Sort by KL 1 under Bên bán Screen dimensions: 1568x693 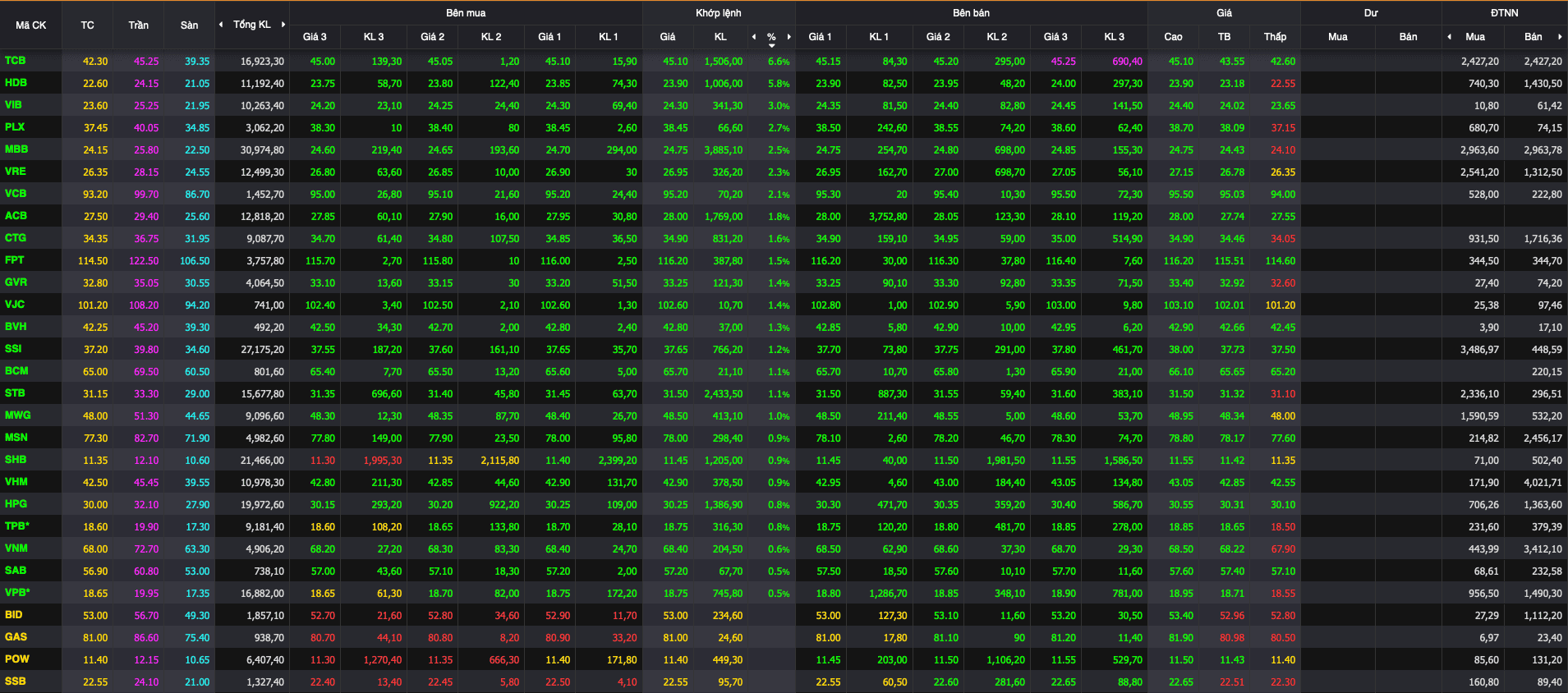pos(879,37)
